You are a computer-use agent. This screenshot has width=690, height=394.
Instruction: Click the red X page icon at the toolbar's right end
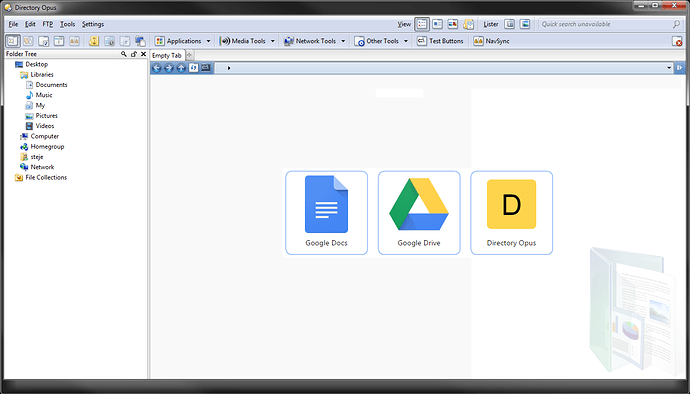677,41
